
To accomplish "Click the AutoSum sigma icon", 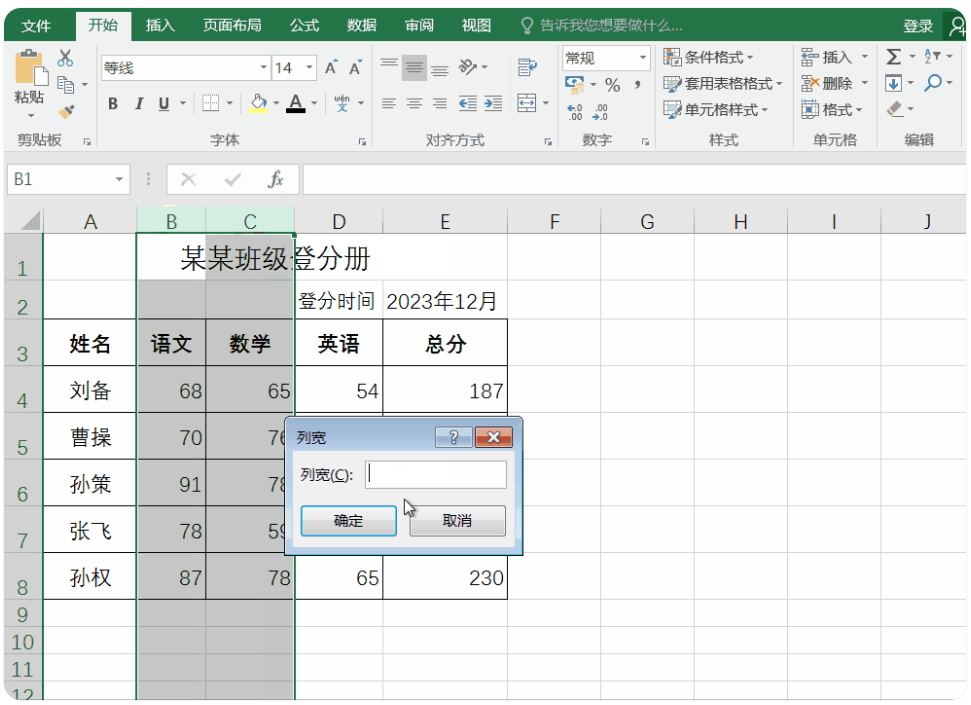I will [893, 58].
